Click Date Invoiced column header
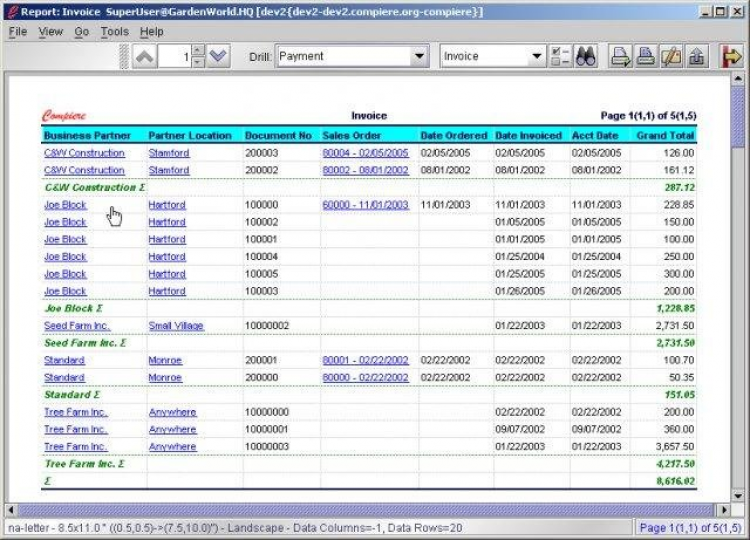750x540 pixels. pyautogui.click(x=529, y=135)
